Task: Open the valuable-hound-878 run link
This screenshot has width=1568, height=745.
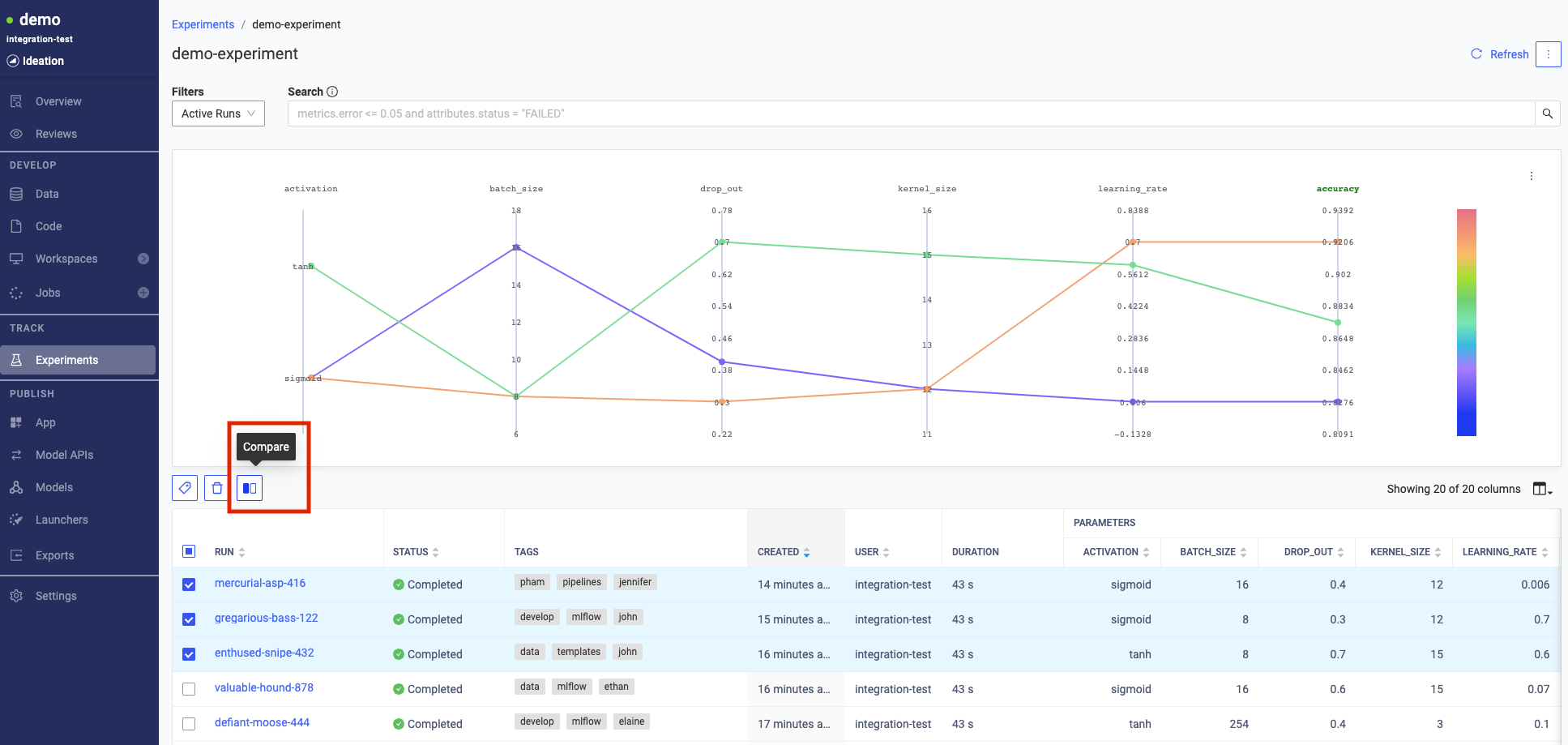Action: coord(264,687)
